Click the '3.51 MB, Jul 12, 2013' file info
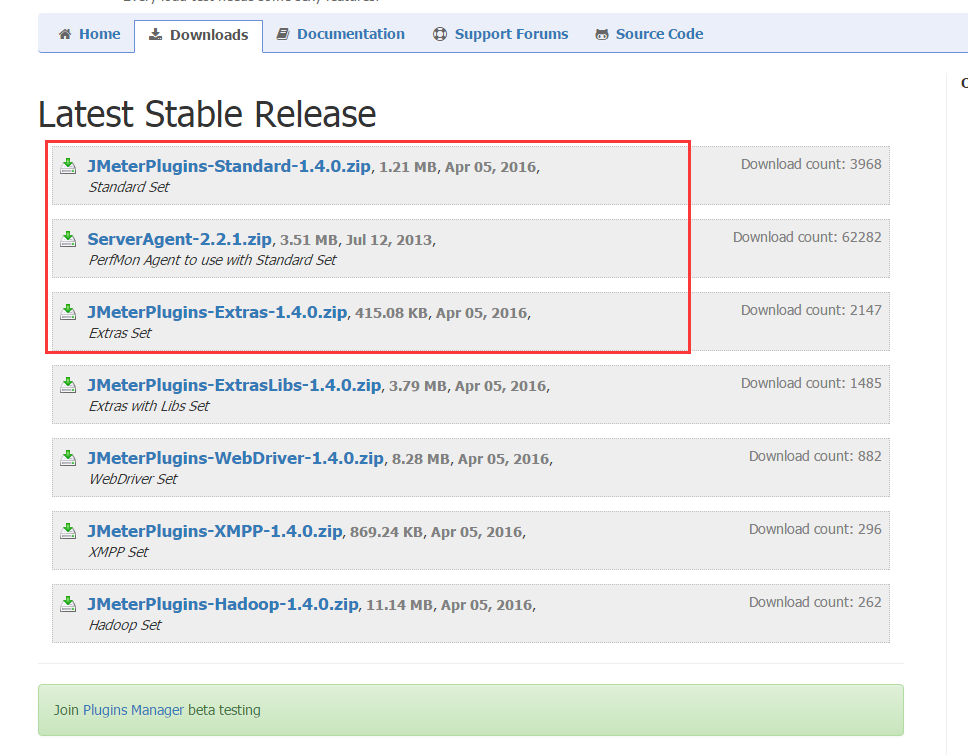968x755 pixels. click(x=356, y=240)
